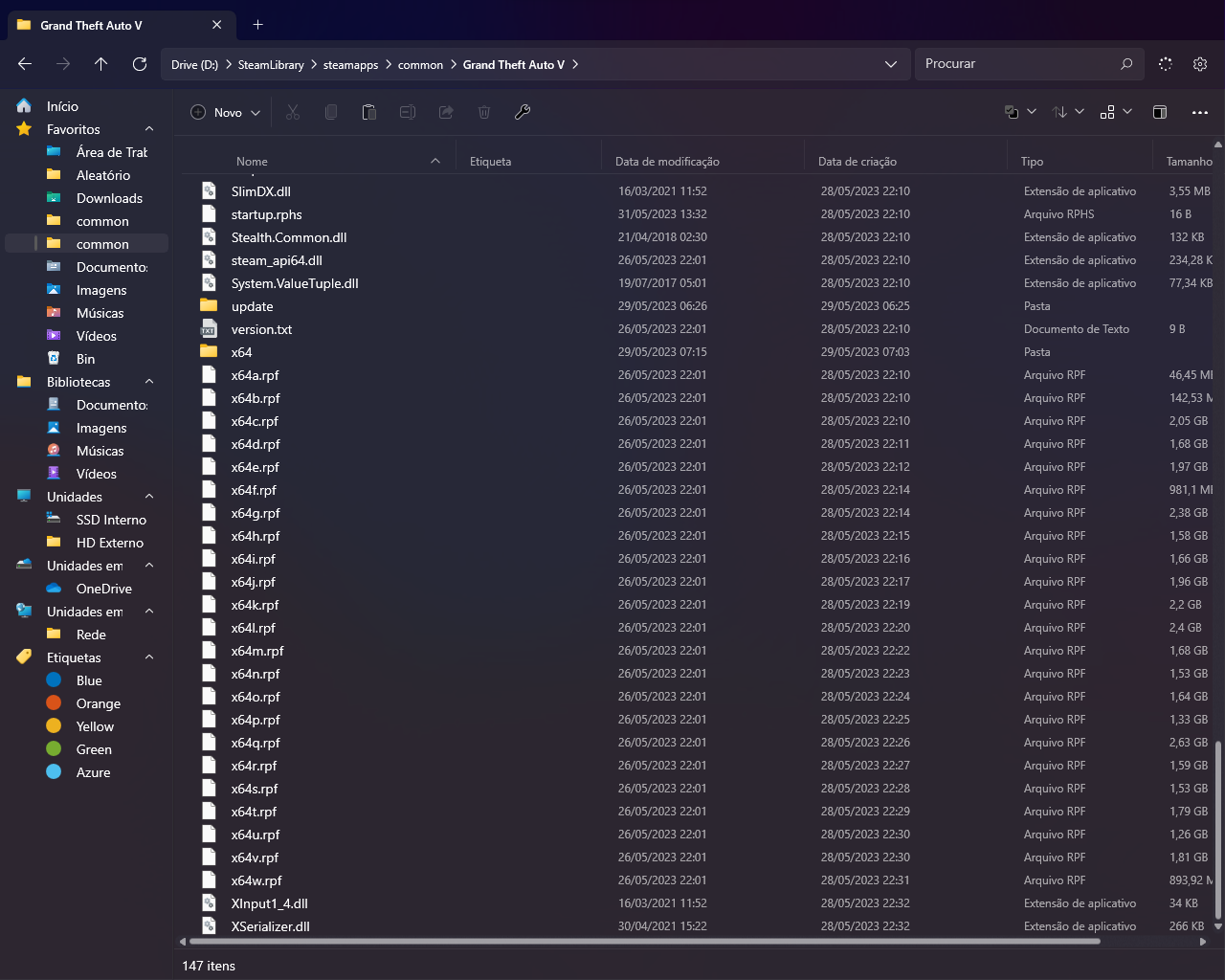The height and width of the screenshot is (980, 1225).
Task: Jump to common breadcrumb folder
Action: [x=420, y=65]
